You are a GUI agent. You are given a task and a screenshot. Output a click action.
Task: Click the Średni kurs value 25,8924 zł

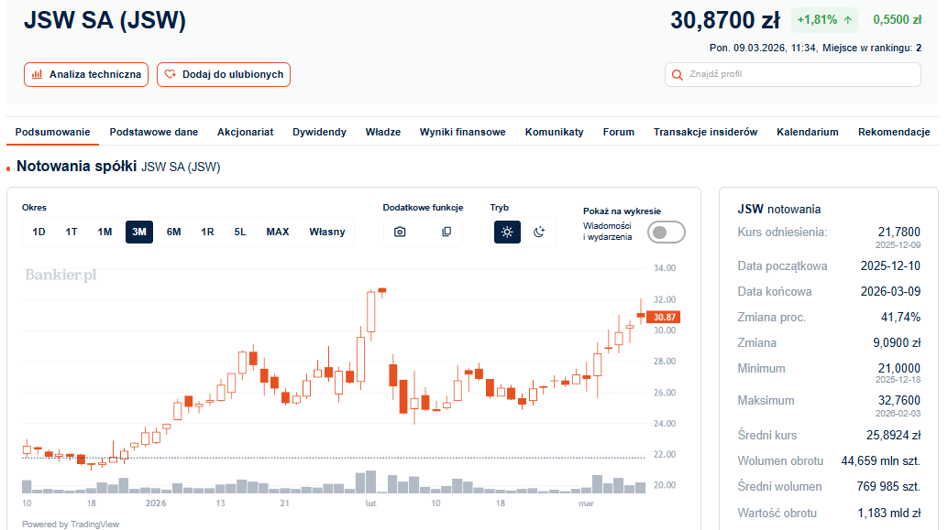point(893,435)
